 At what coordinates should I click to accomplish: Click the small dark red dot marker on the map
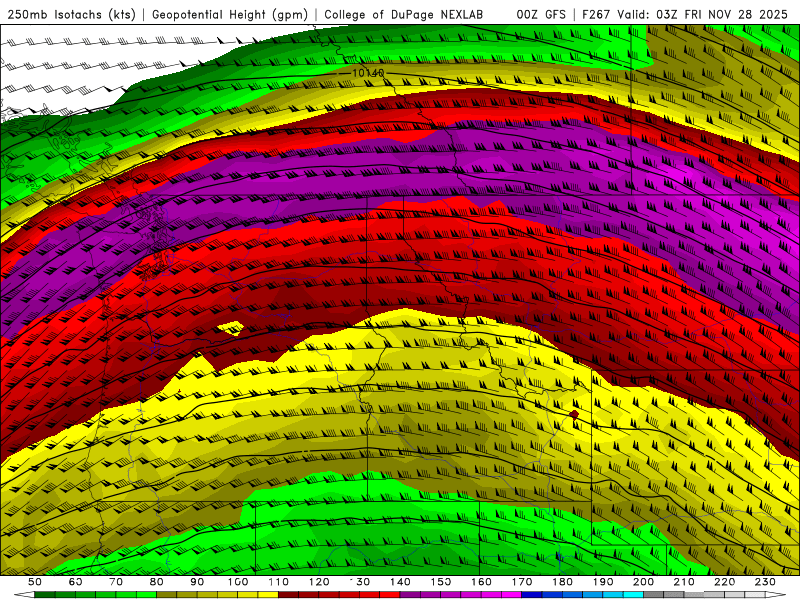pos(574,414)
